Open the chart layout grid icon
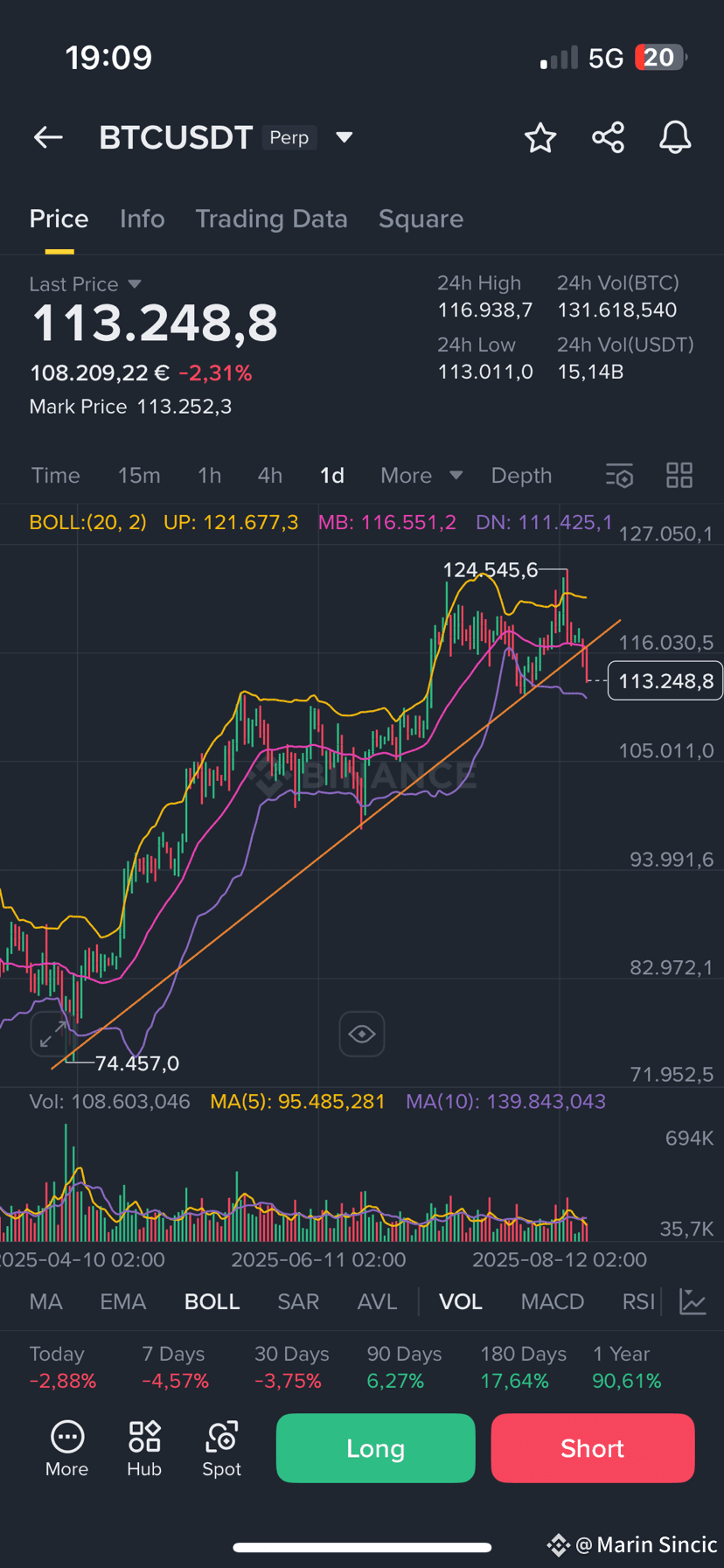The height and width of the screenshot is (1568, 724). coord(679,476)
